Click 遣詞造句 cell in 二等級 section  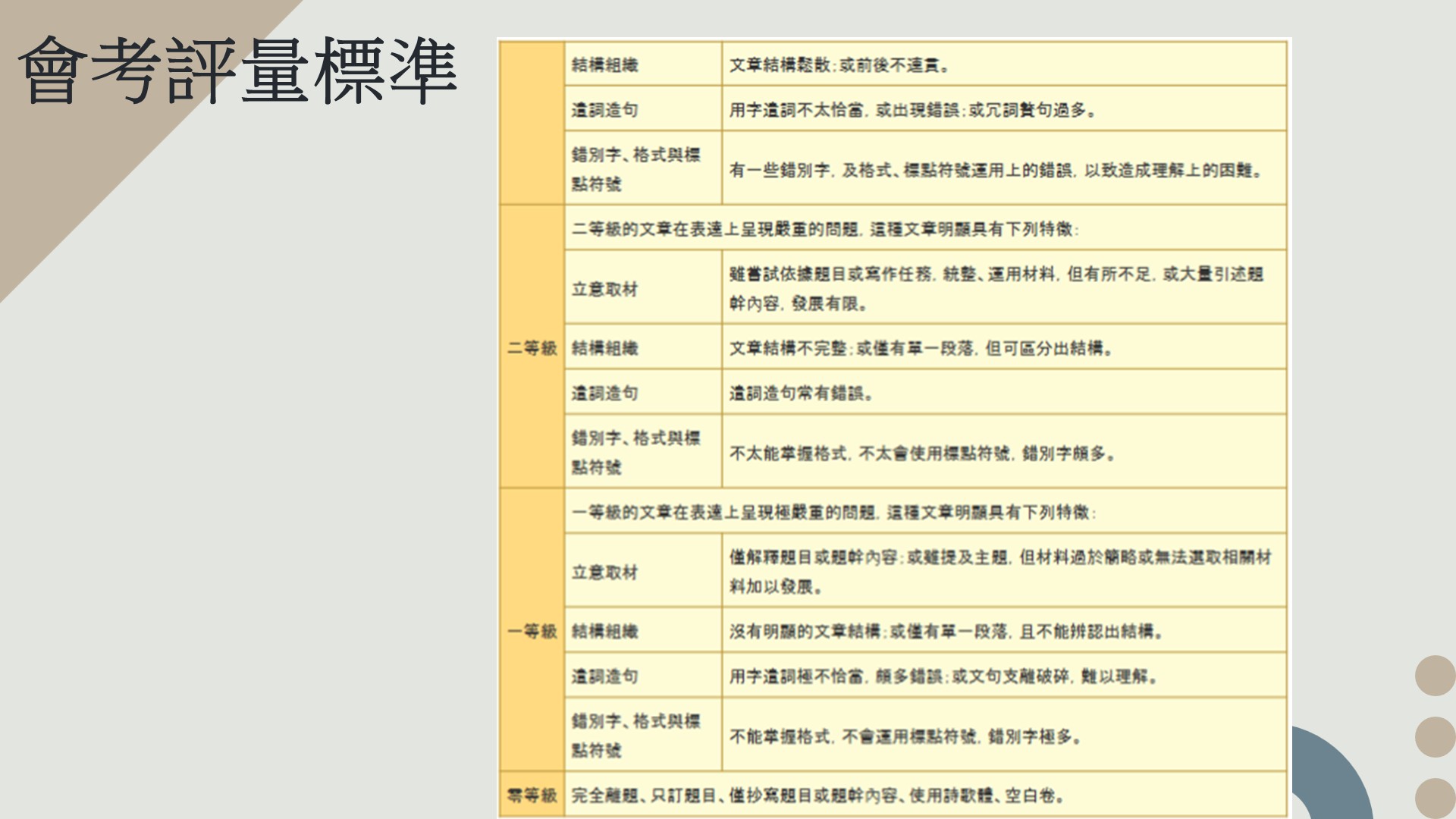pos(605,393)
